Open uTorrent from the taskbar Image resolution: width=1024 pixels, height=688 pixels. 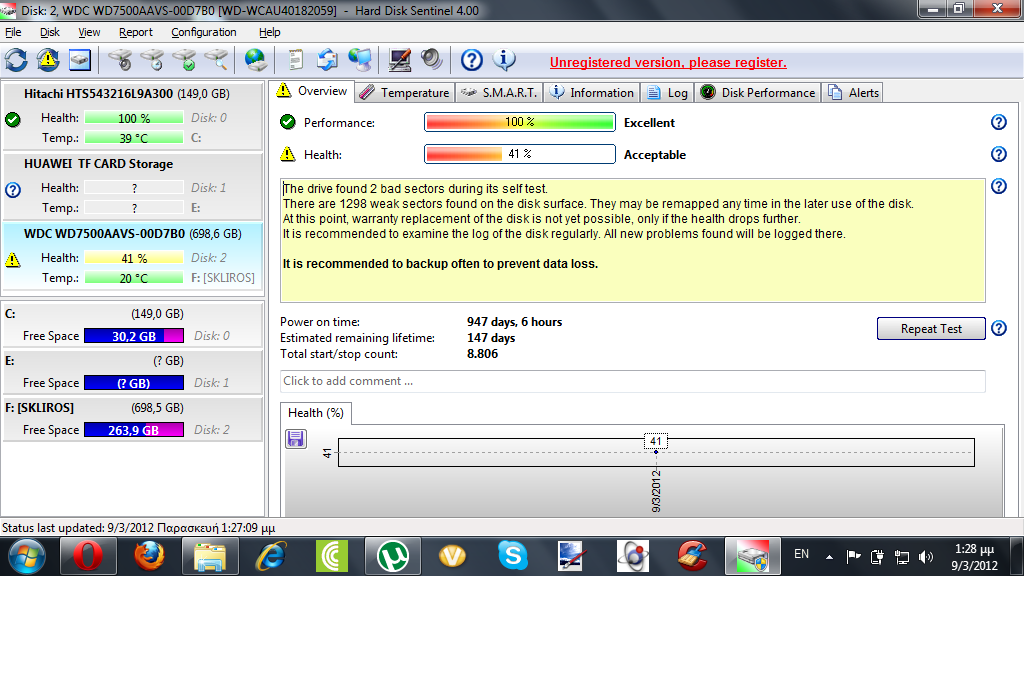(x=392, y=556)
